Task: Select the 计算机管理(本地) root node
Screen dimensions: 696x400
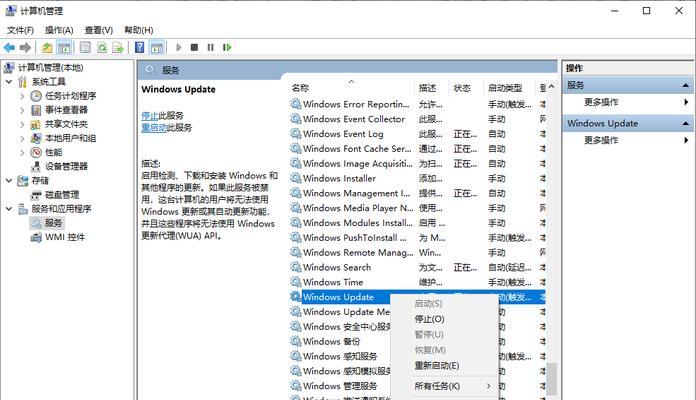Action: pos(51,67)
